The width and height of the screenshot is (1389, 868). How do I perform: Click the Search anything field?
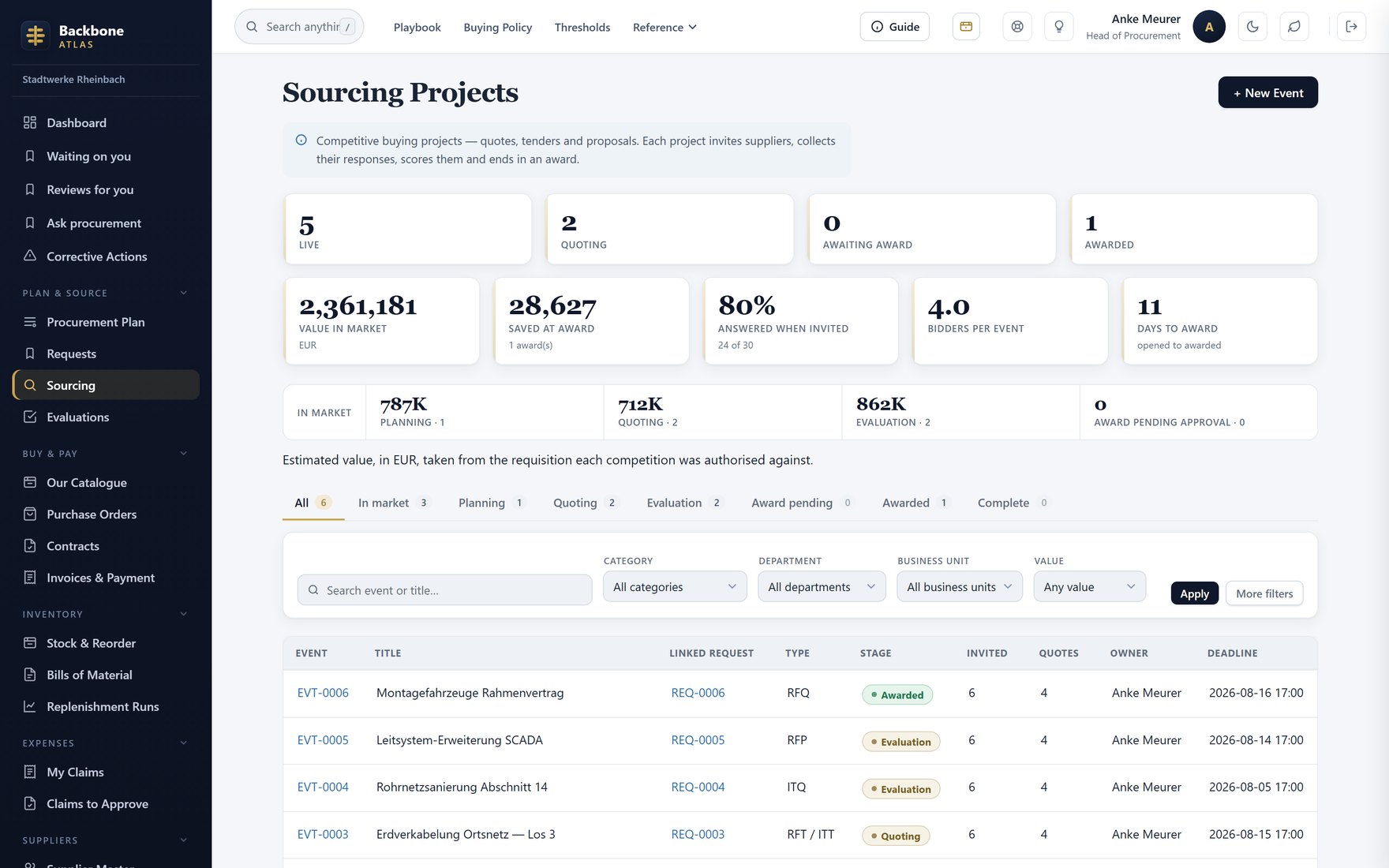tap(299, 27)
